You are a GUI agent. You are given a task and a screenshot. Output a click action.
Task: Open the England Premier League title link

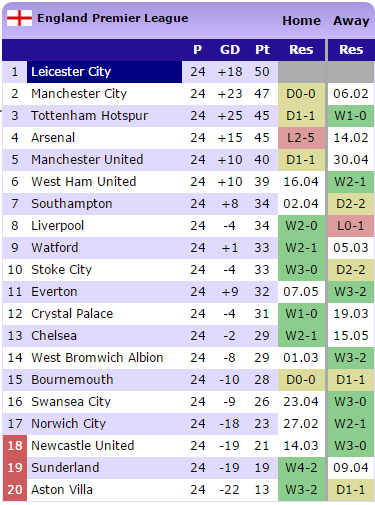113,18
